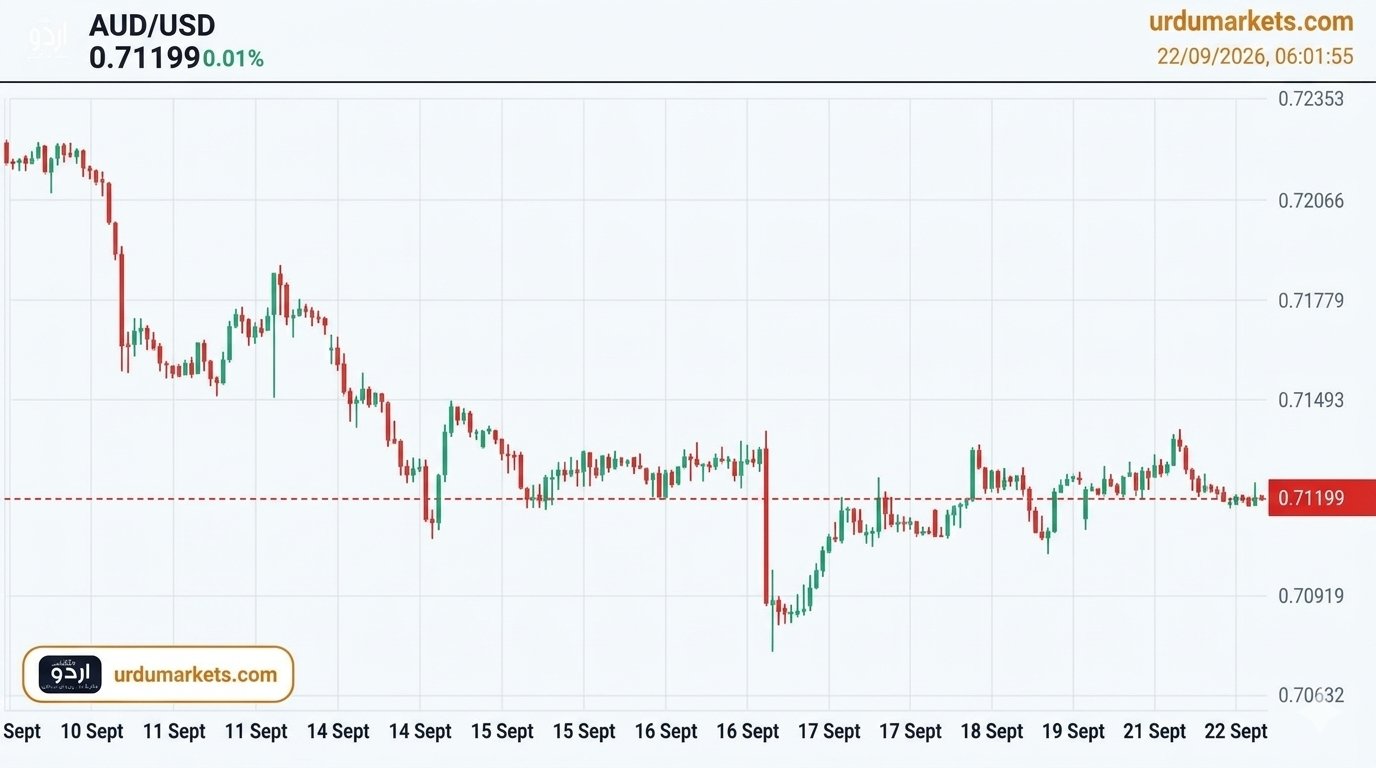Select the 0.72353 price axis label

tap(1311, 99)
